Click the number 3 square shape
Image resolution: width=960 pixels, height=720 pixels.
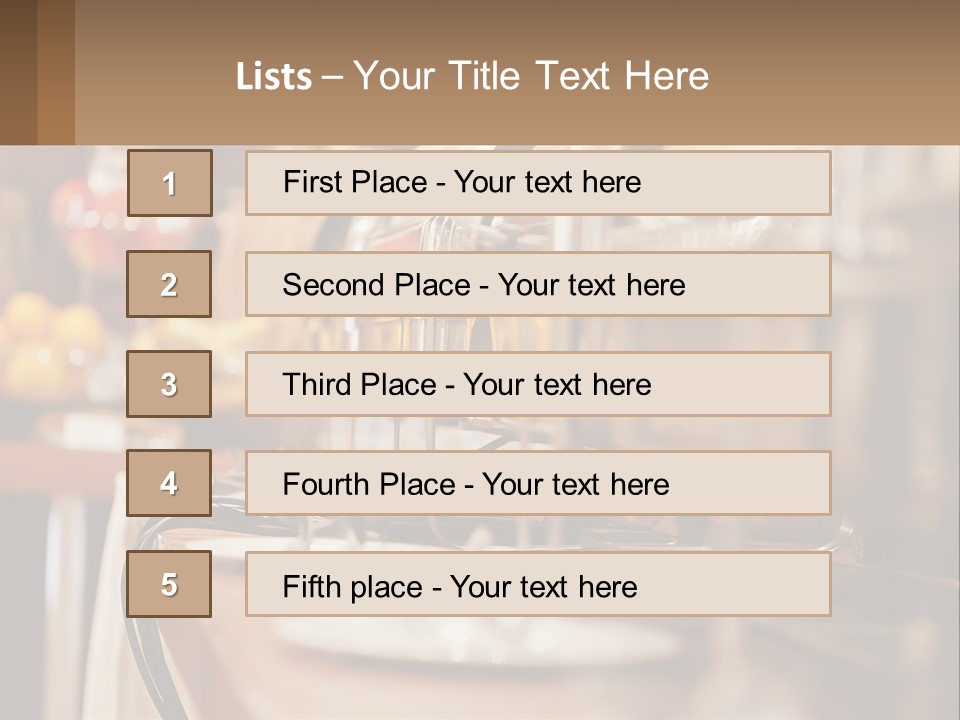[x=169, y=384]
